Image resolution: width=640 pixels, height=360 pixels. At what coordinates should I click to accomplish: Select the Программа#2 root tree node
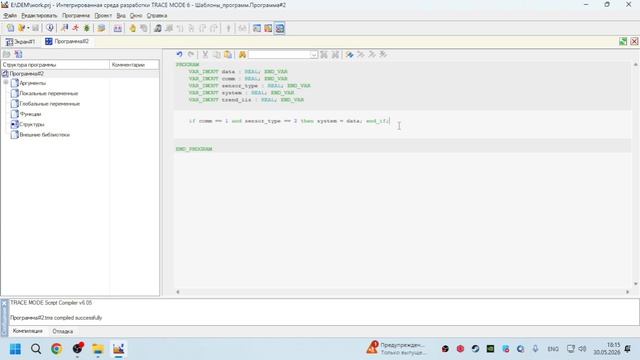(27, 74)
